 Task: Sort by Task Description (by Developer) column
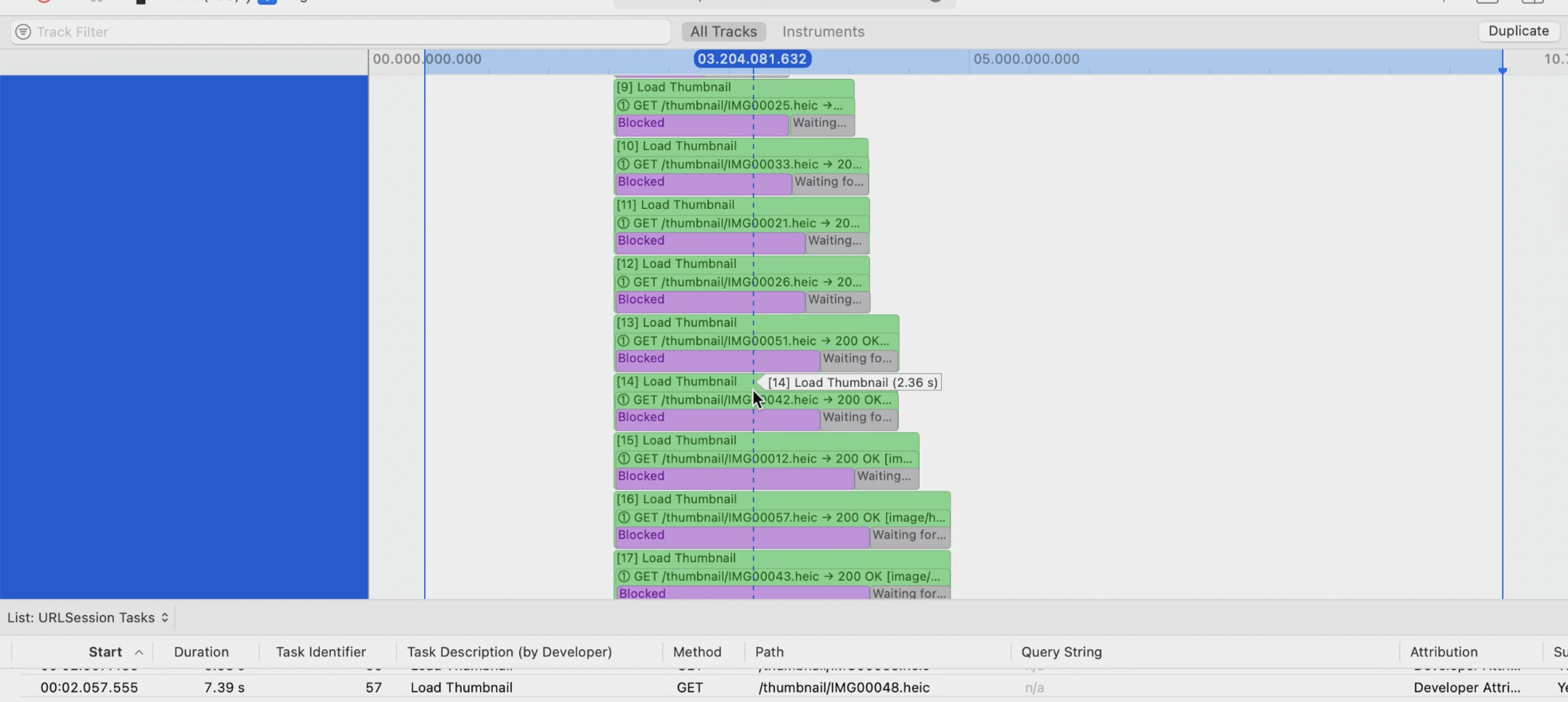click(x=510, y=652)
